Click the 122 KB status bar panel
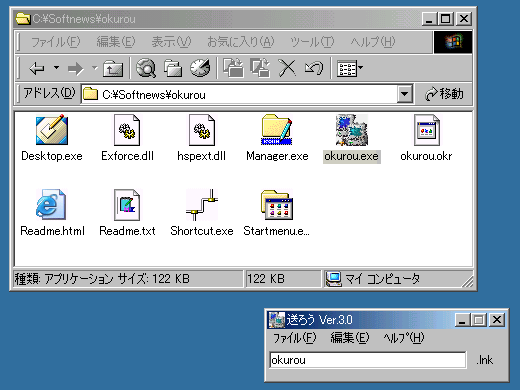The width and height of the screenshot is (520, 390). (283, 279)
